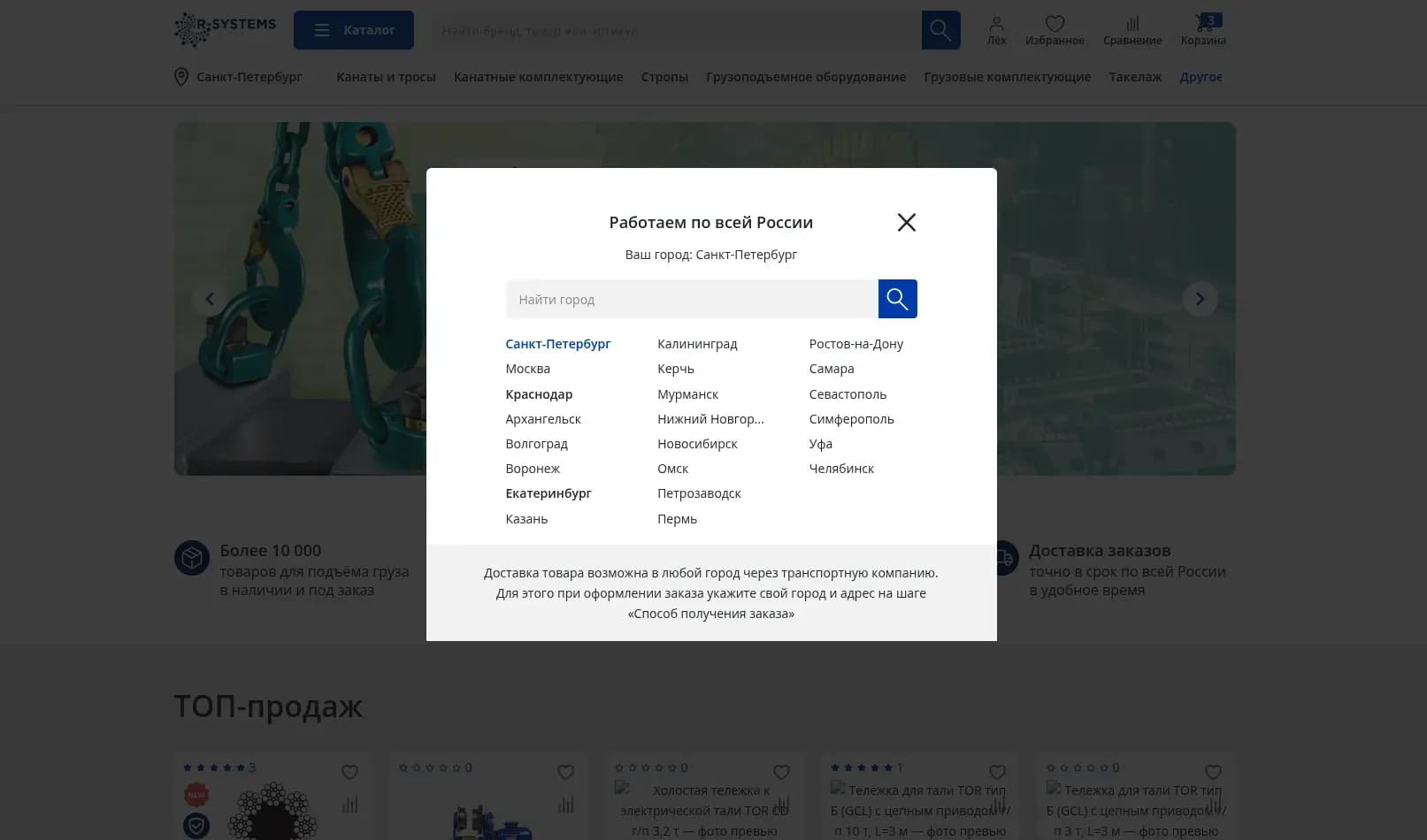The image size is (1427, 840).
Task: Select Петрозаводск city
Action: [699, 493]
